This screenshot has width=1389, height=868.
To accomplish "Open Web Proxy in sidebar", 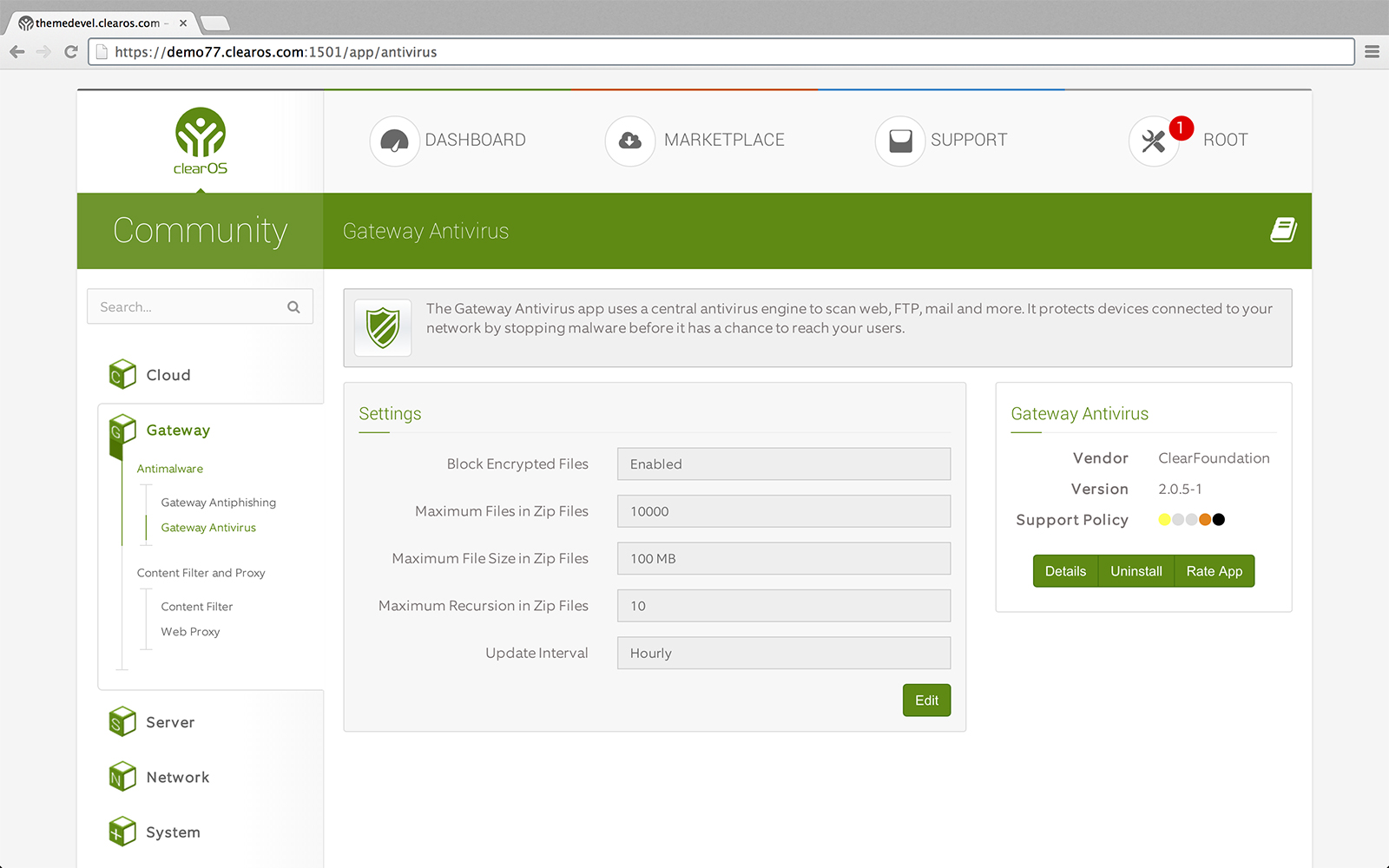I will click(190, 632).
